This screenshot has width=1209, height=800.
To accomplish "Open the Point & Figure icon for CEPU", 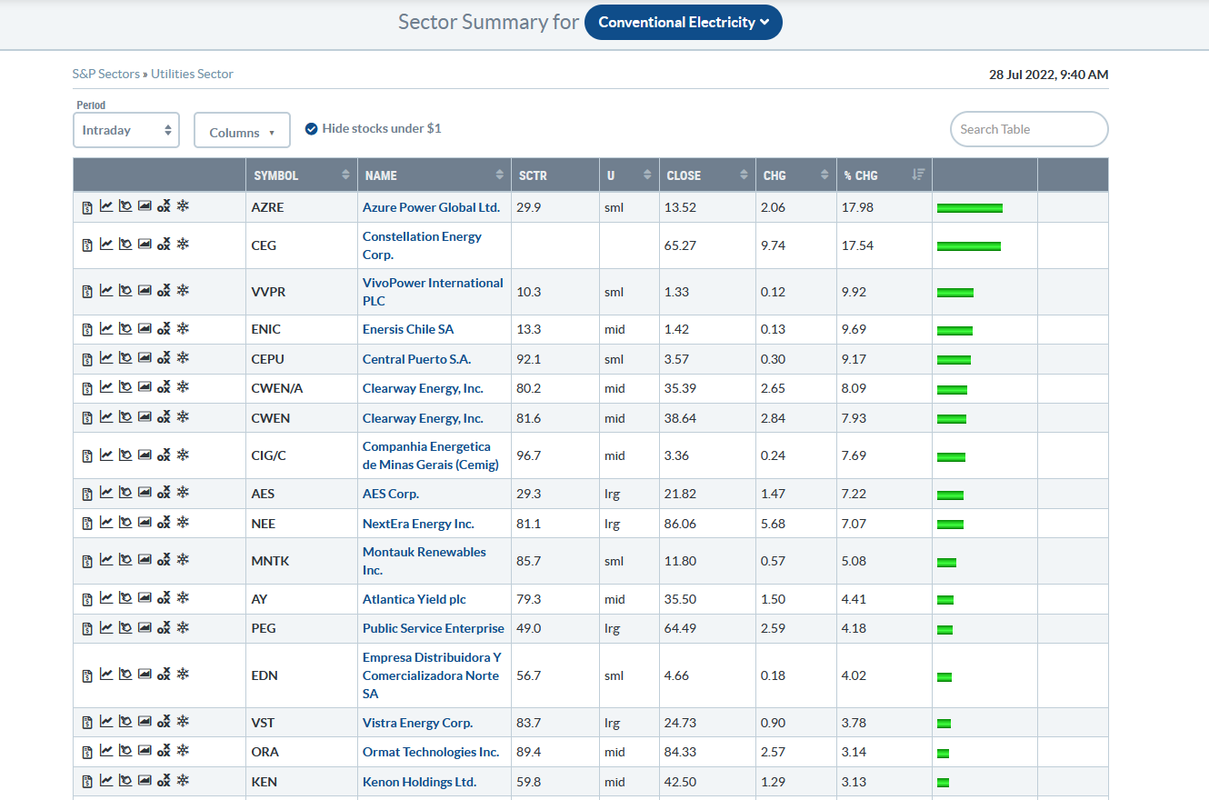I will [164, 358].
